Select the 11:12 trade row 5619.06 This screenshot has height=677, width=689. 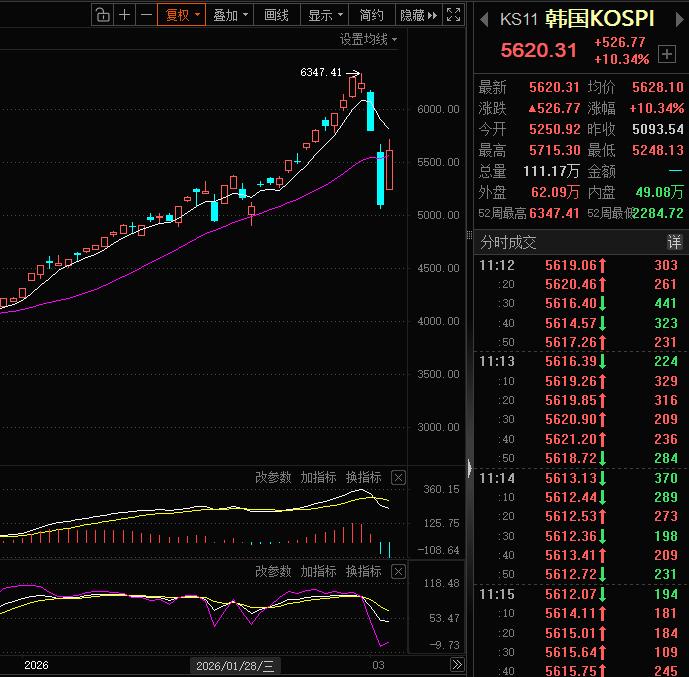click(x=581, y=265)
